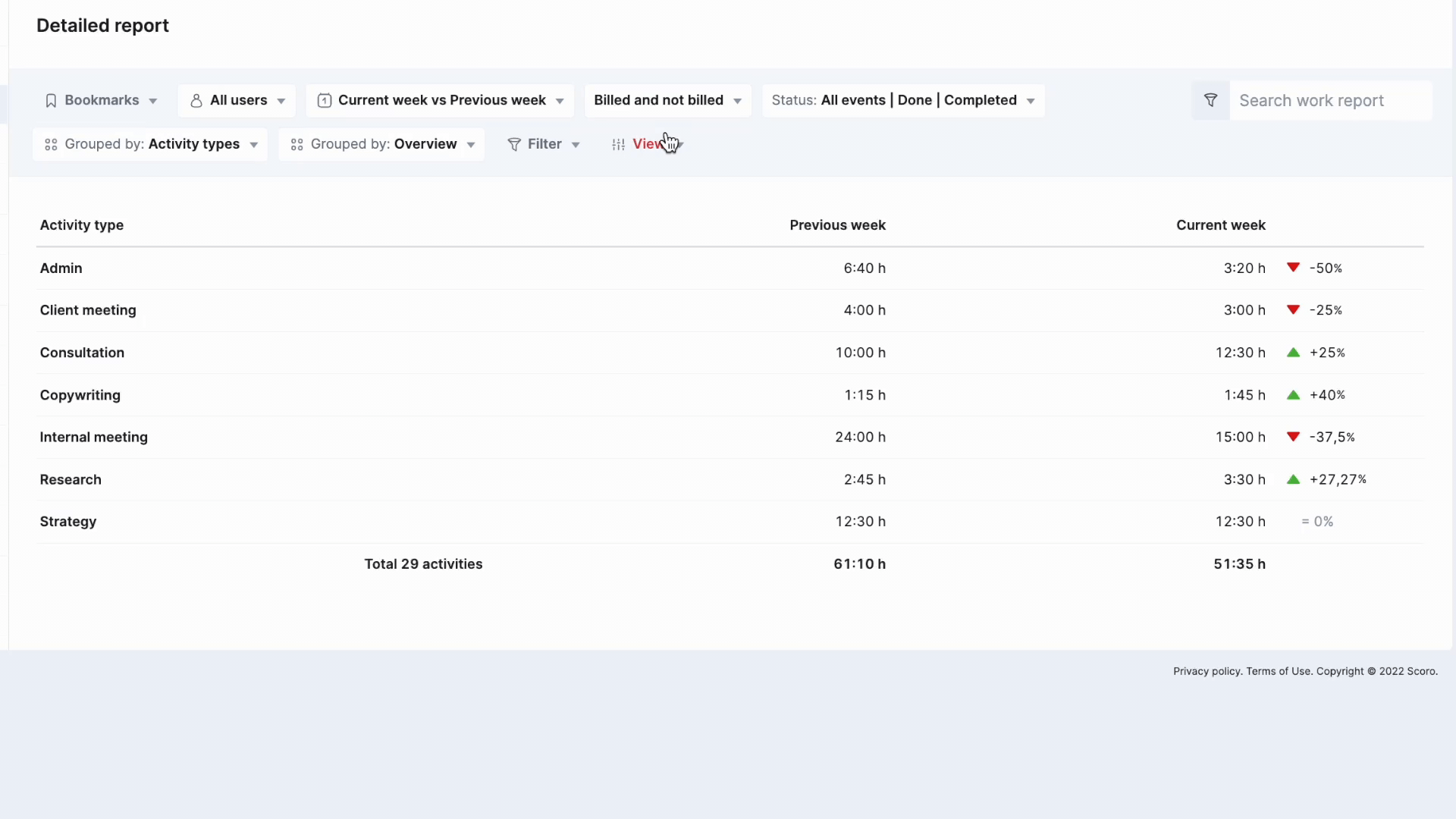Open the All users dropdown
1456x819 pixels.
(237, 100)
